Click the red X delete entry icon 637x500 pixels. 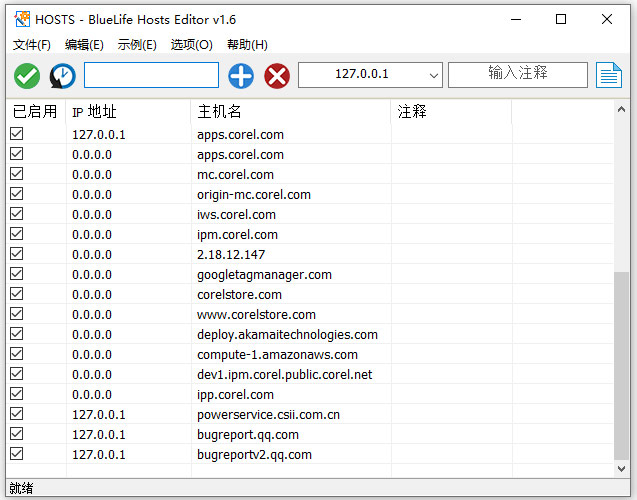(x=277, y=76)
